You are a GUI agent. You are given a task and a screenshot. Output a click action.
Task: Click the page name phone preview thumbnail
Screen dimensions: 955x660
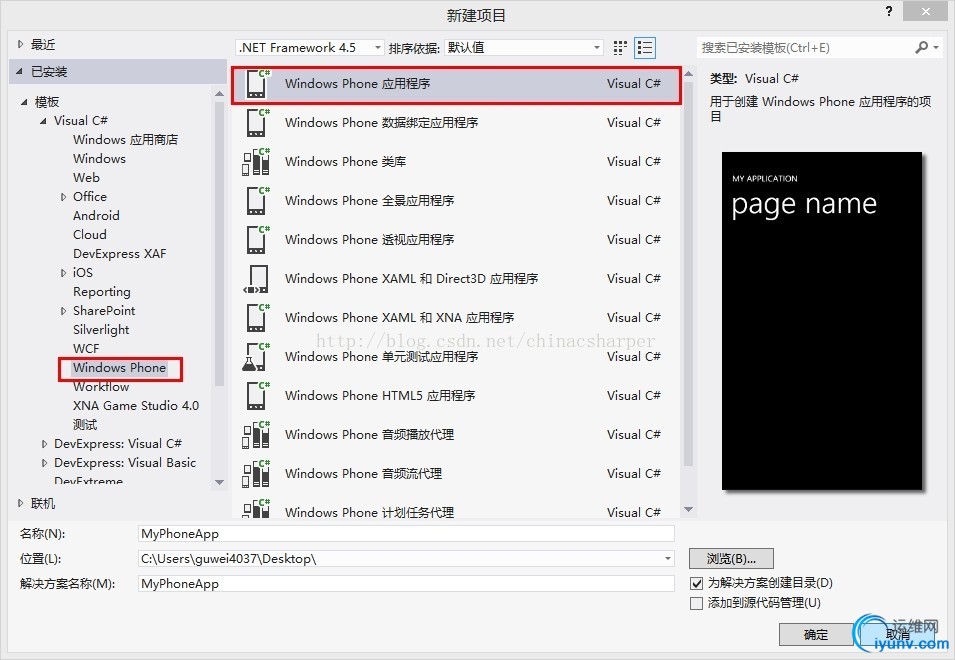click(x=822, y=321)
